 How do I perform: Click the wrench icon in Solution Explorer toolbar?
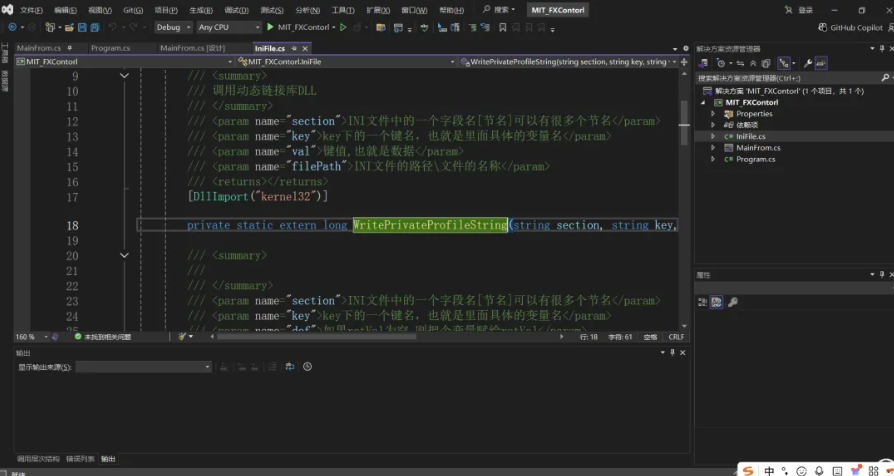pyautogui.click(x=807, y=63)
